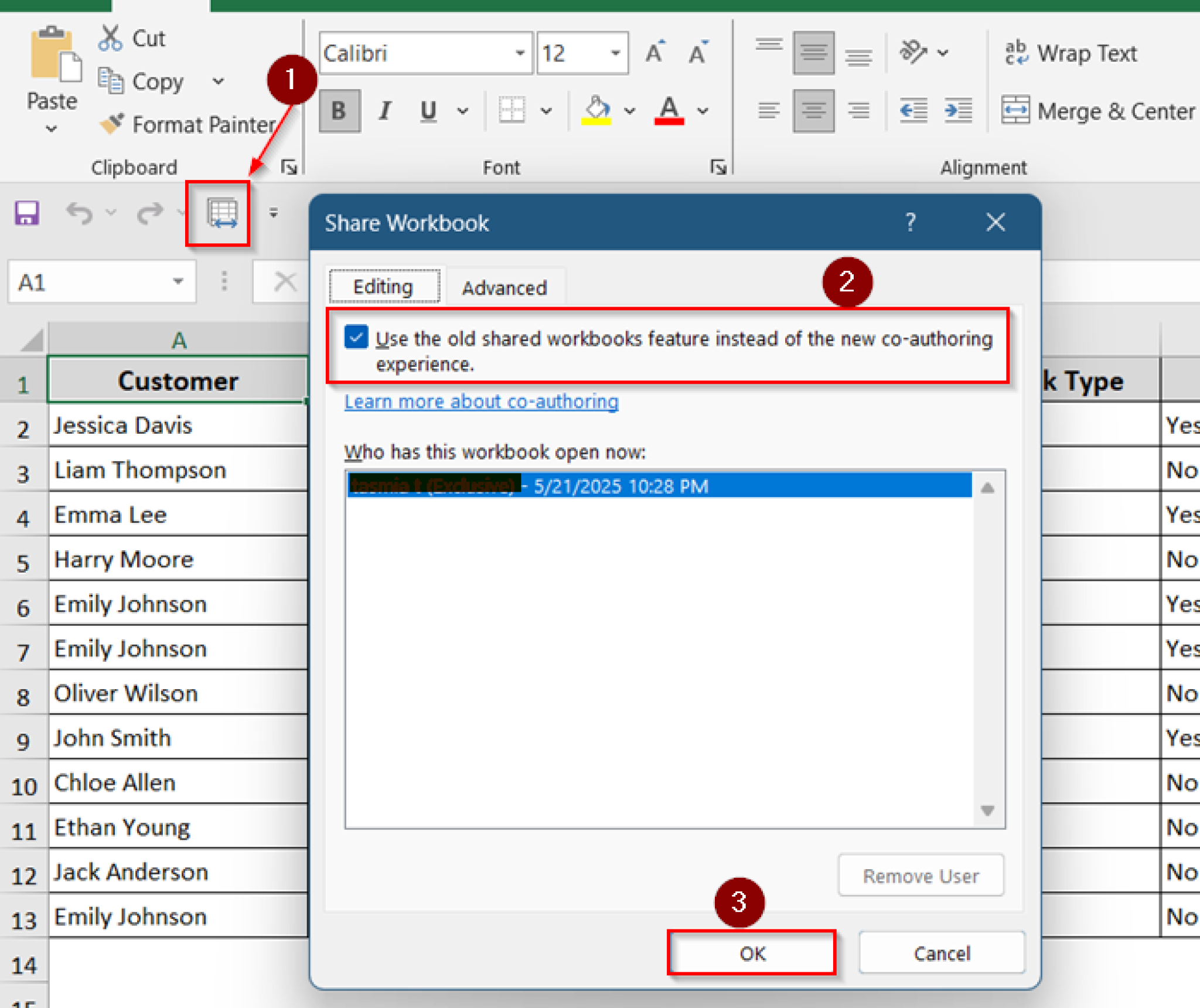Apply underline formatting
This screenshot has width=1200, height=1008.
pos(427,110)
